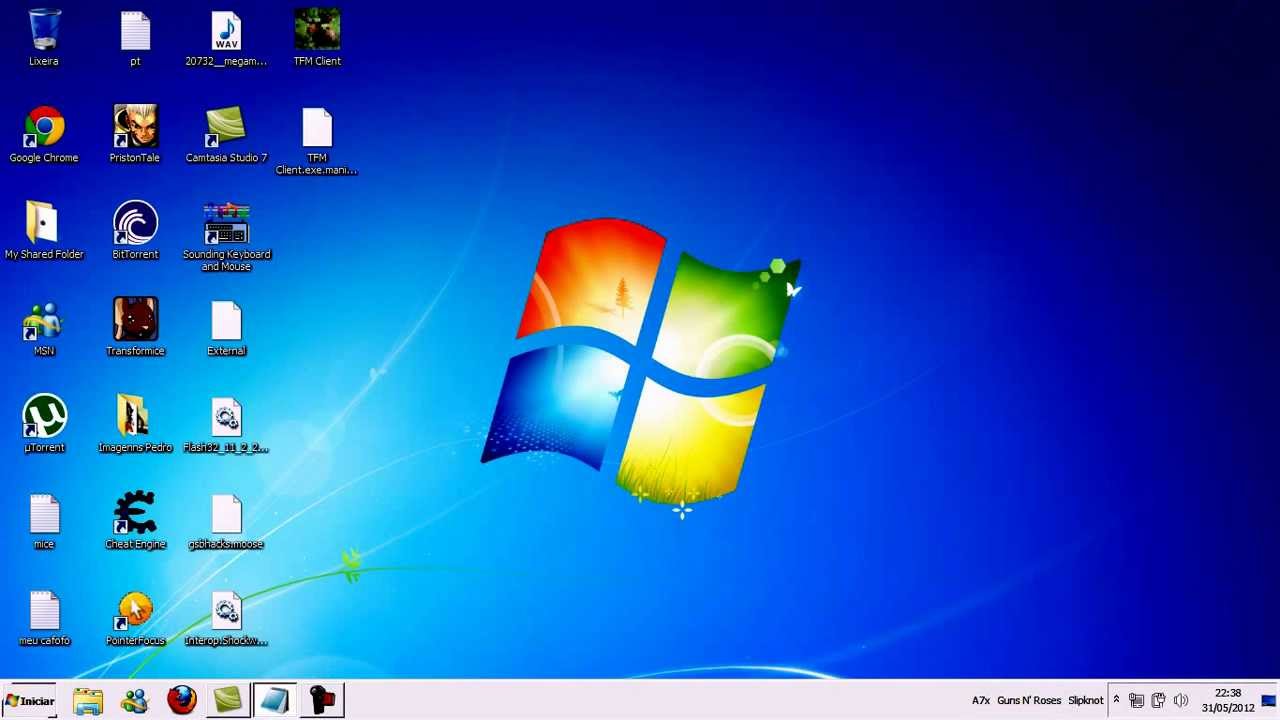Launch Firefox from the taskbar
The height and width of the screenshot is (720, 1280).
click(x=182, y=700)
